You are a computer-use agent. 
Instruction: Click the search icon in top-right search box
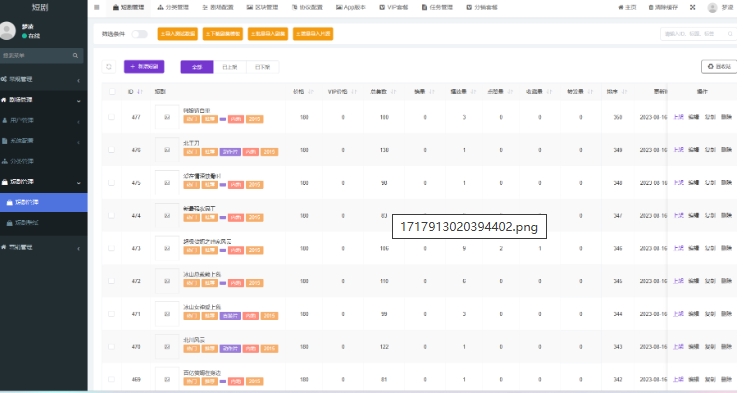pos(730,34)
